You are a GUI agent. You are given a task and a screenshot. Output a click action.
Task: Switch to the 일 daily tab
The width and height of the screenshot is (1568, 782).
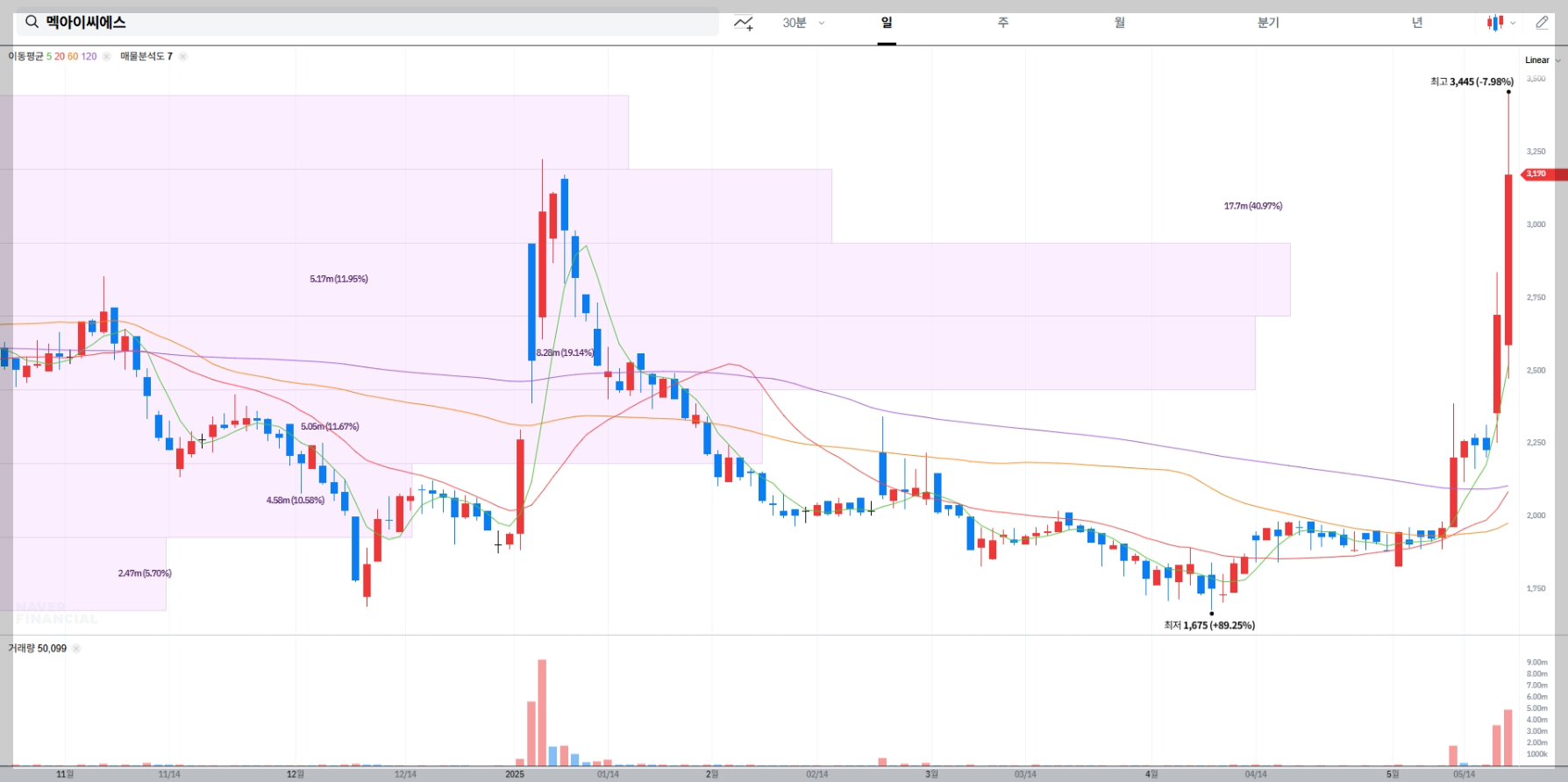point(887,23)
